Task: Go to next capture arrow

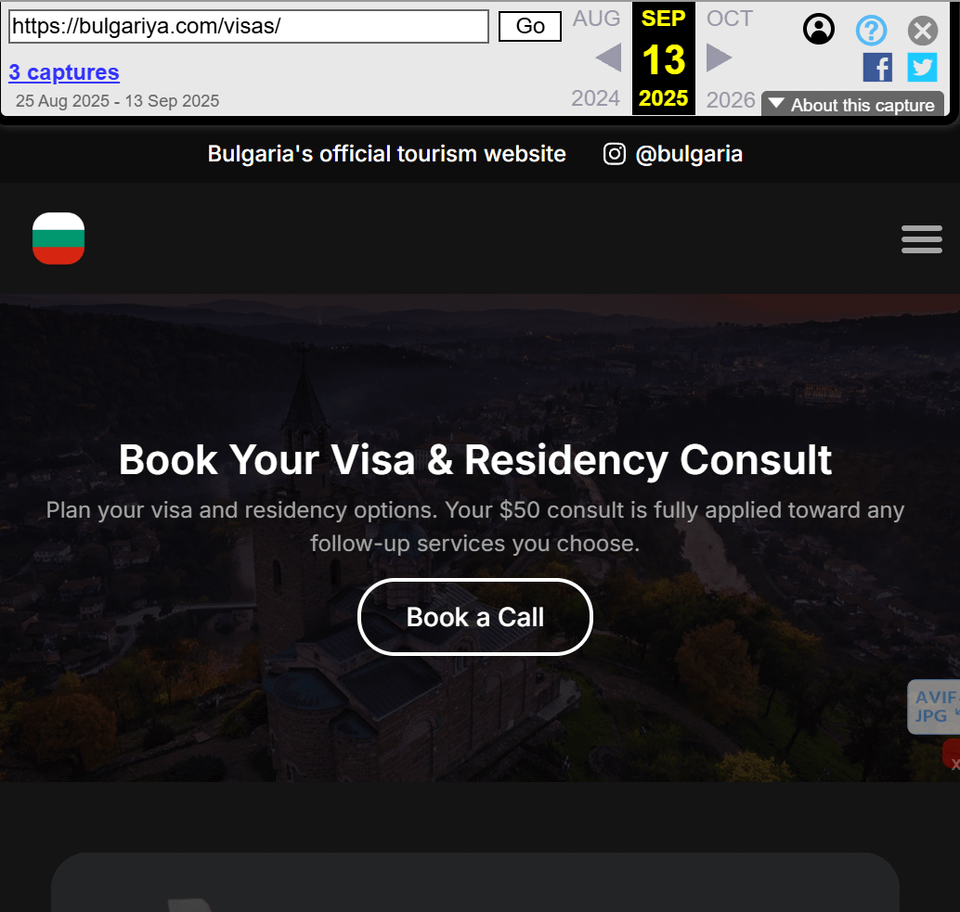Action: pos(719,58)
